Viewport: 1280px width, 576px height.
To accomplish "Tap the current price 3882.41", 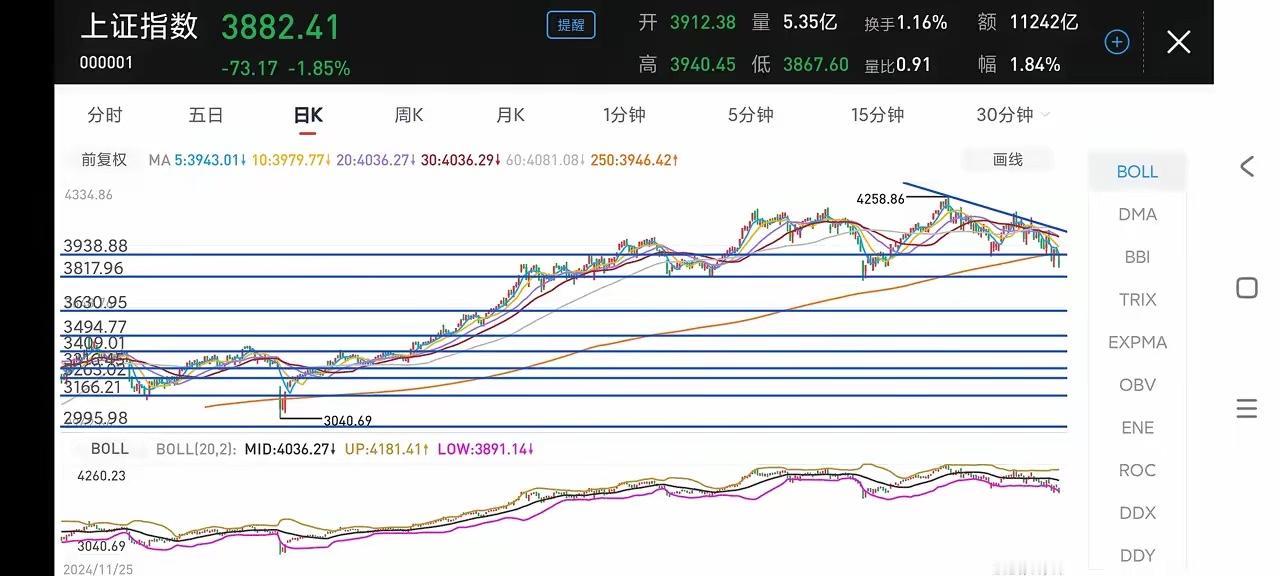I will 281,27.
